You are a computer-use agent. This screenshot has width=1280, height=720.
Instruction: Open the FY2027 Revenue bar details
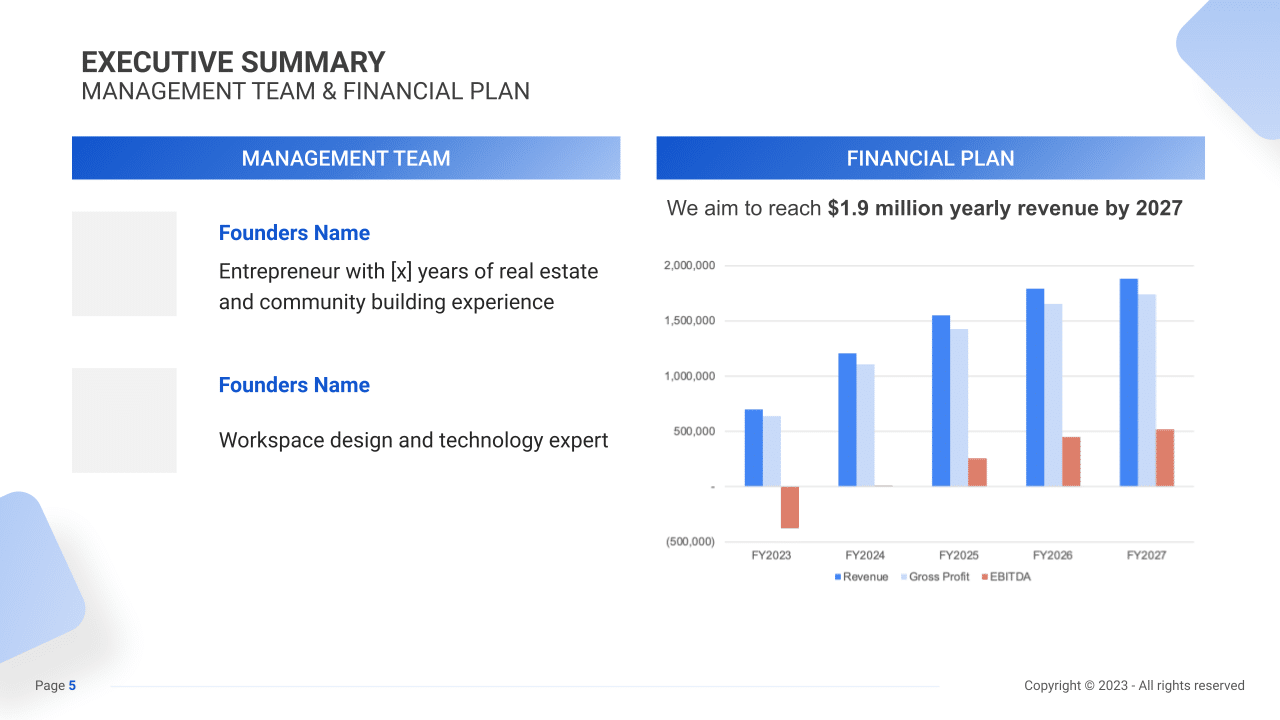[1128, 380]
